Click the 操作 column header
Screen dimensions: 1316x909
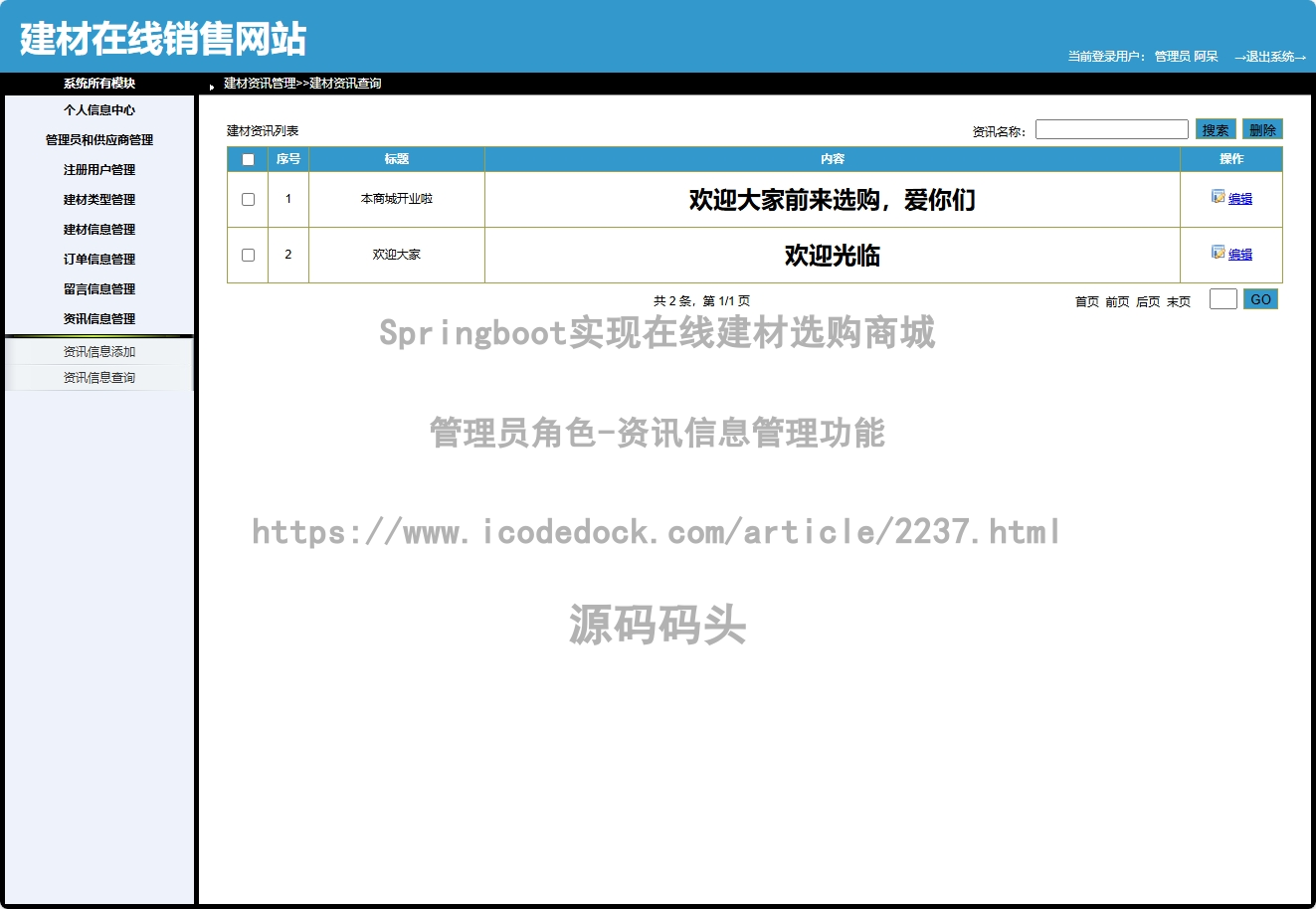pyautogui.click(x=1231, y=159)
